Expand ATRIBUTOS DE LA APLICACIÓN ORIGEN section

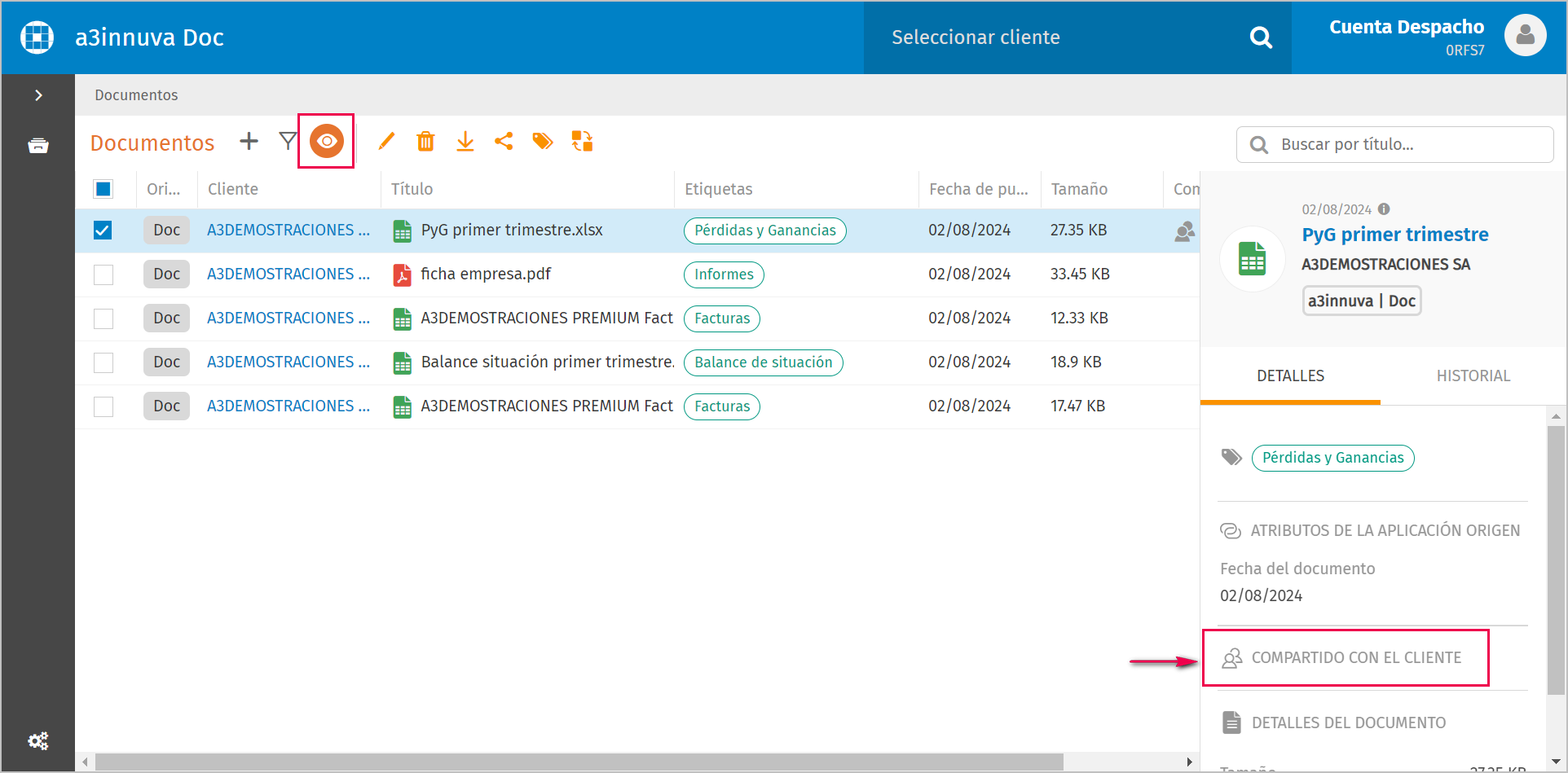point(1370,530)
